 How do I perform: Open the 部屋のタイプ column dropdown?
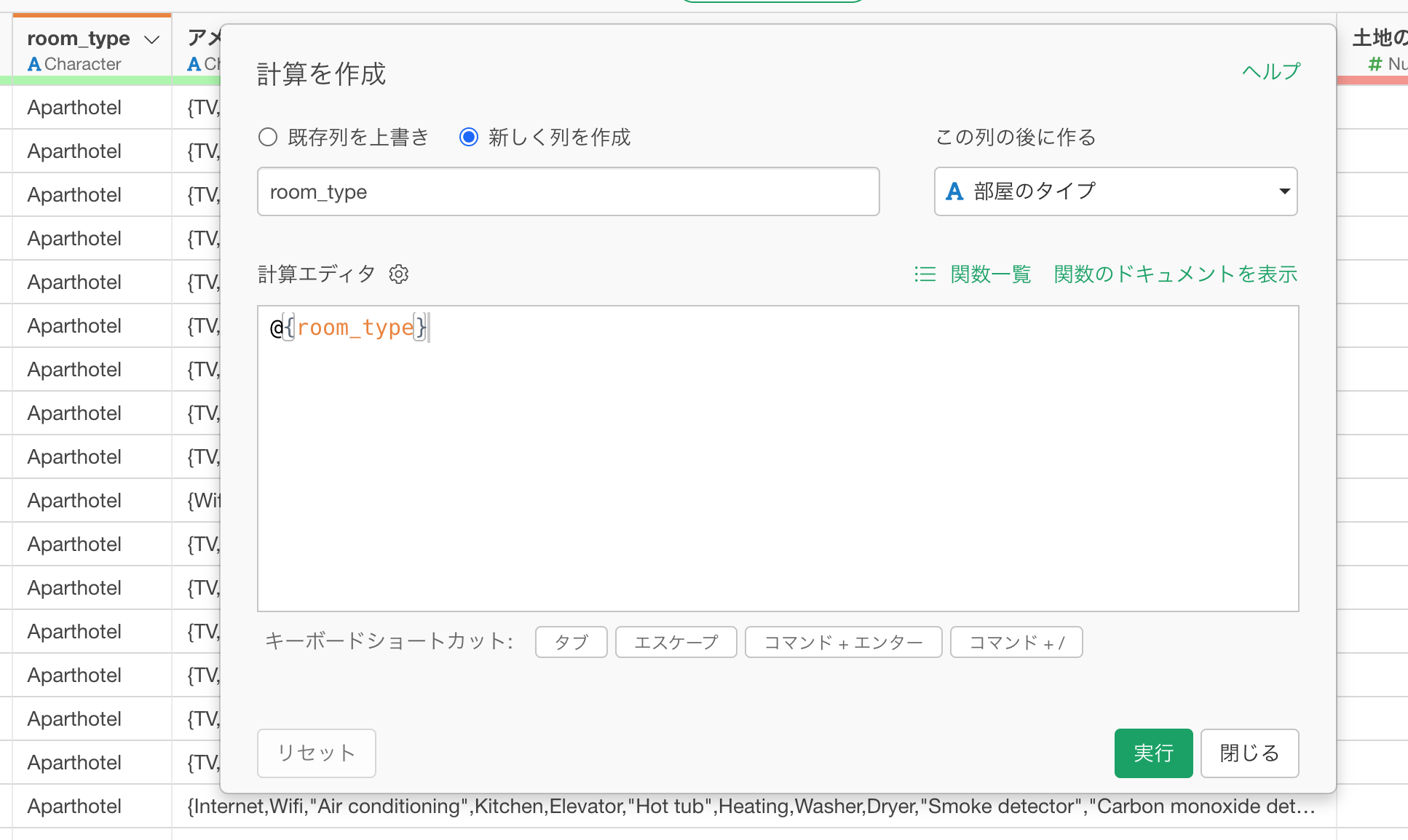[1115, 191]
